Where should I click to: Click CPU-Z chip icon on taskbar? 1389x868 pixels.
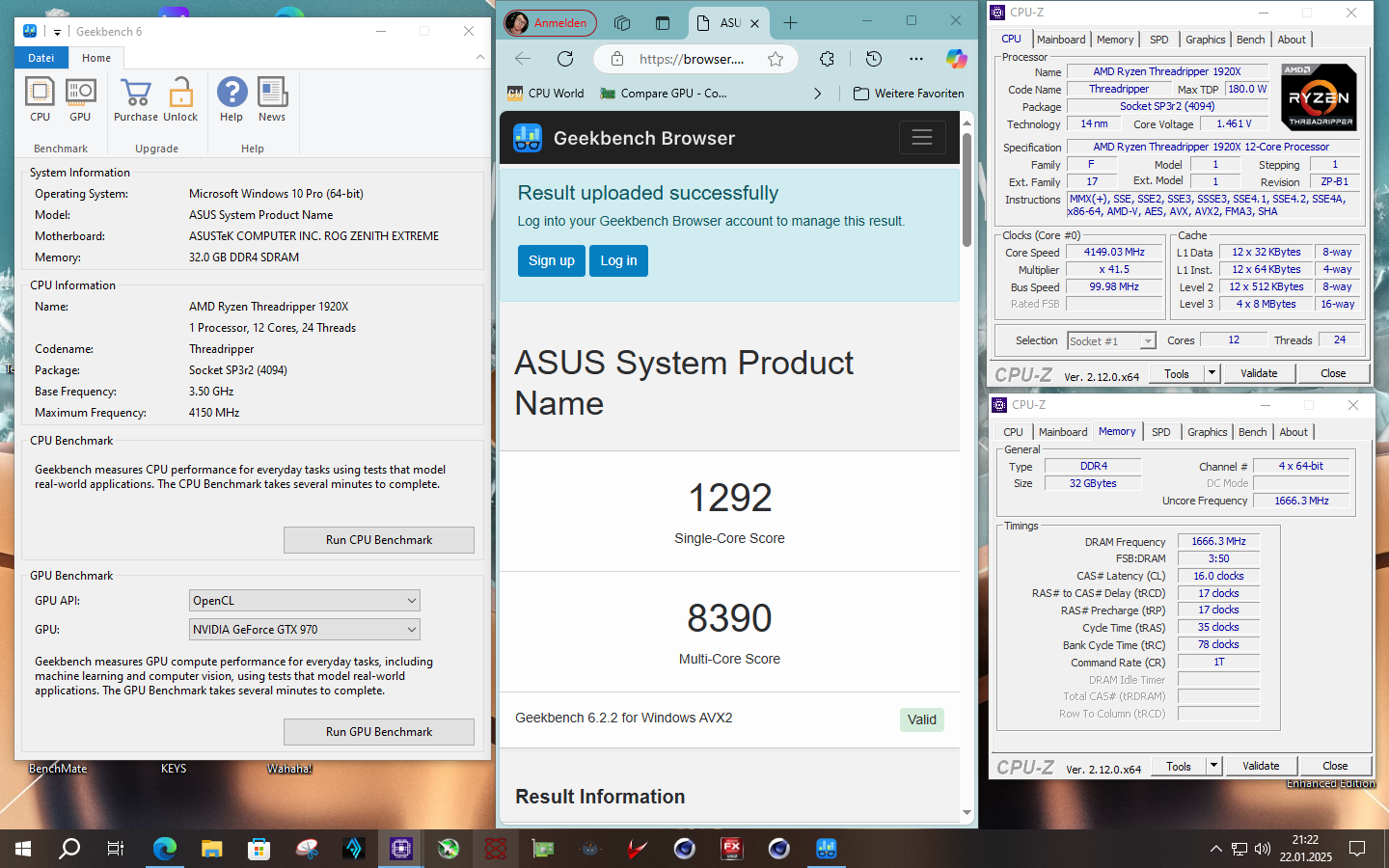[400, 849]
